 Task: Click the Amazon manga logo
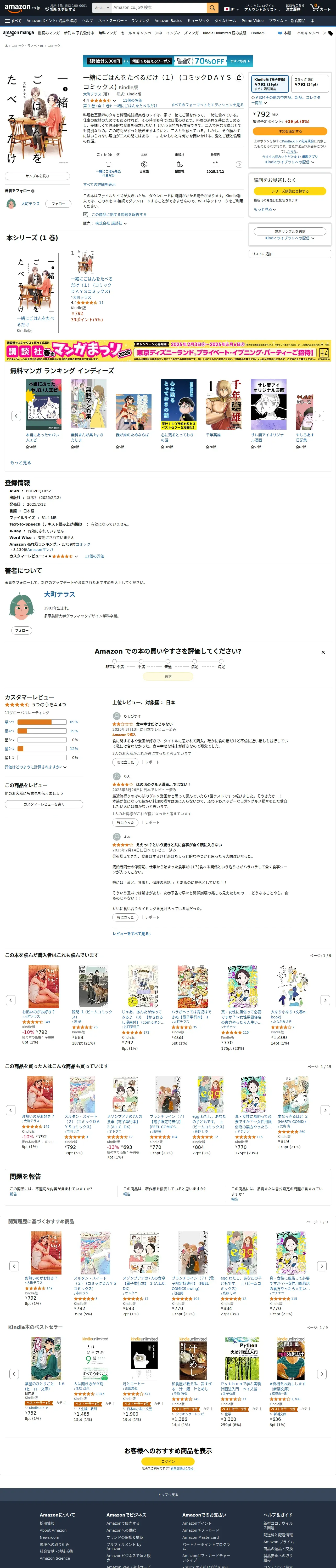tap(18, 33)
